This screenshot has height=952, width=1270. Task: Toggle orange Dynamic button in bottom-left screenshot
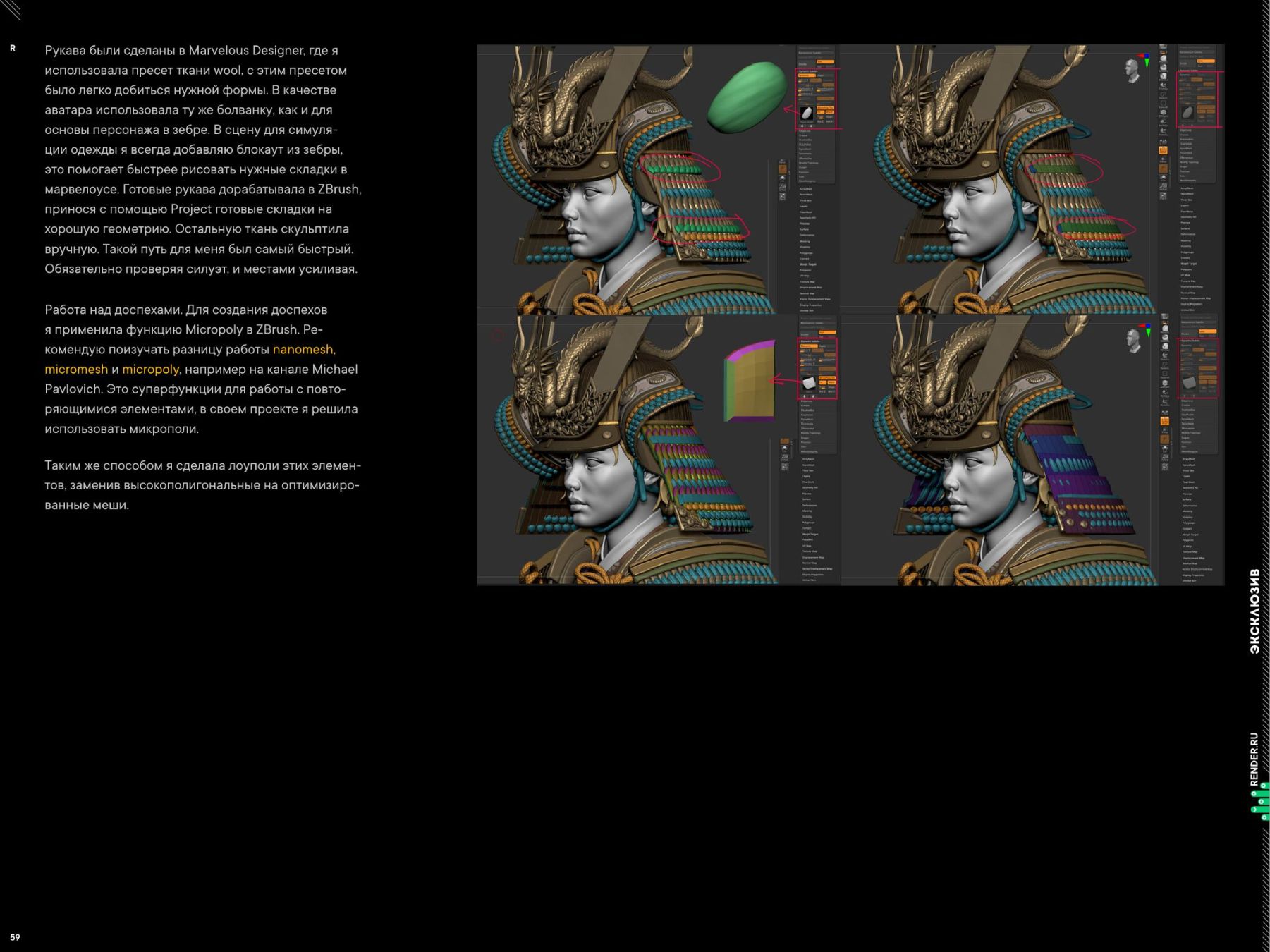809,346
